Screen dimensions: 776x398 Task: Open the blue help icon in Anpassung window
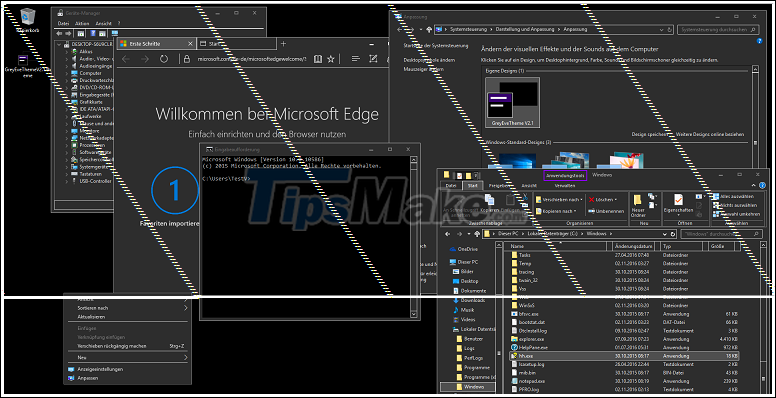(760, 41)
